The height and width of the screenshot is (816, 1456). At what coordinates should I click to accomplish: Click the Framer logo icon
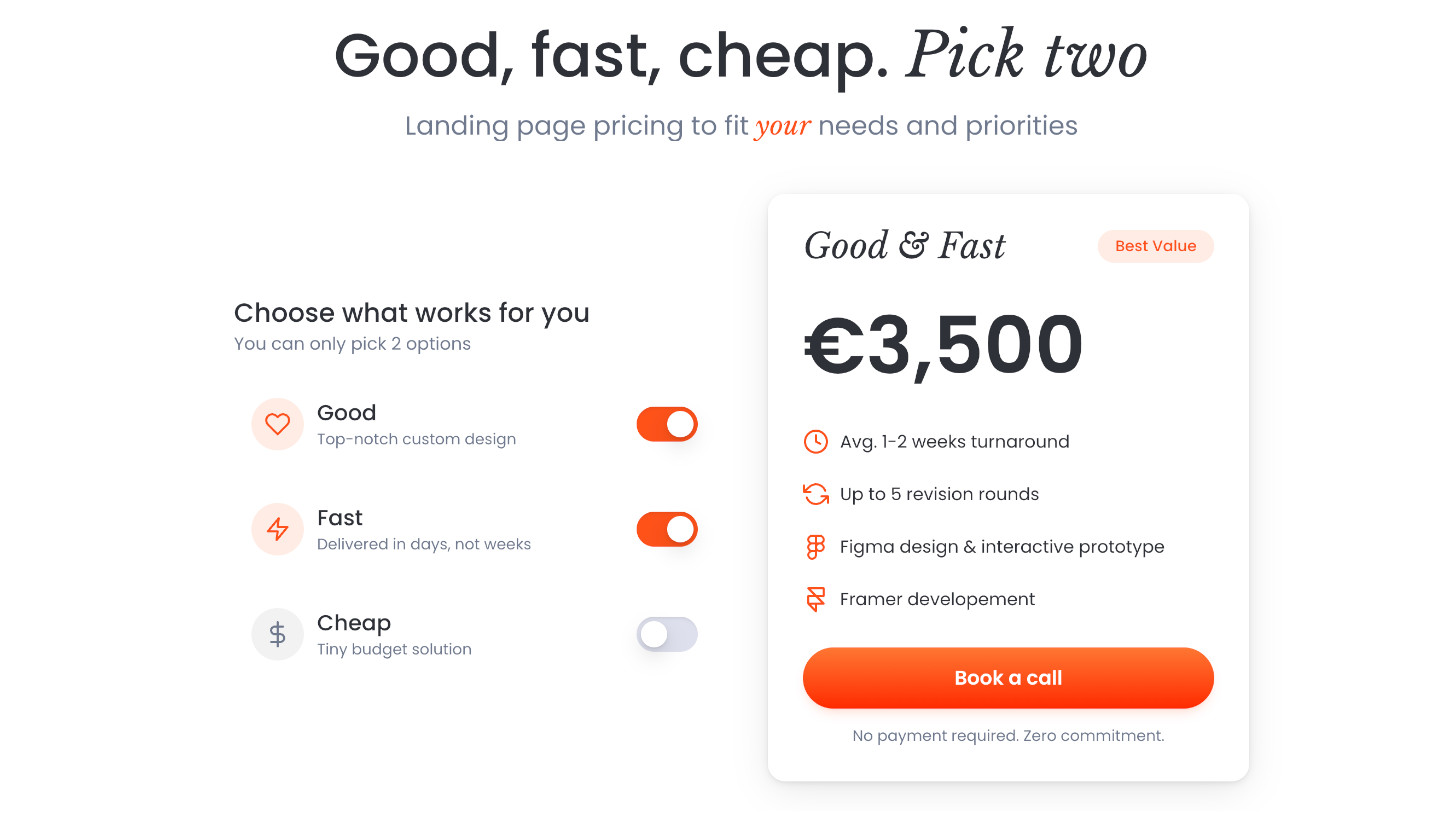coord(816,598)
